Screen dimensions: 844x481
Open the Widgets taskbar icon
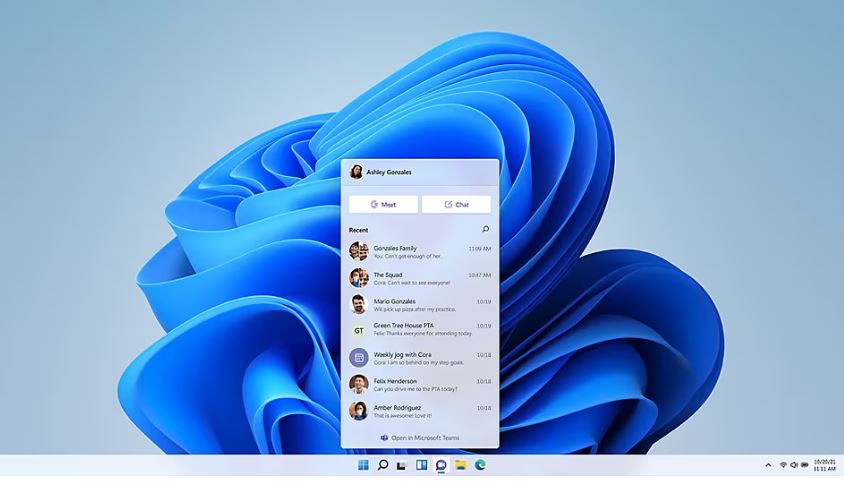click(421, 465)
